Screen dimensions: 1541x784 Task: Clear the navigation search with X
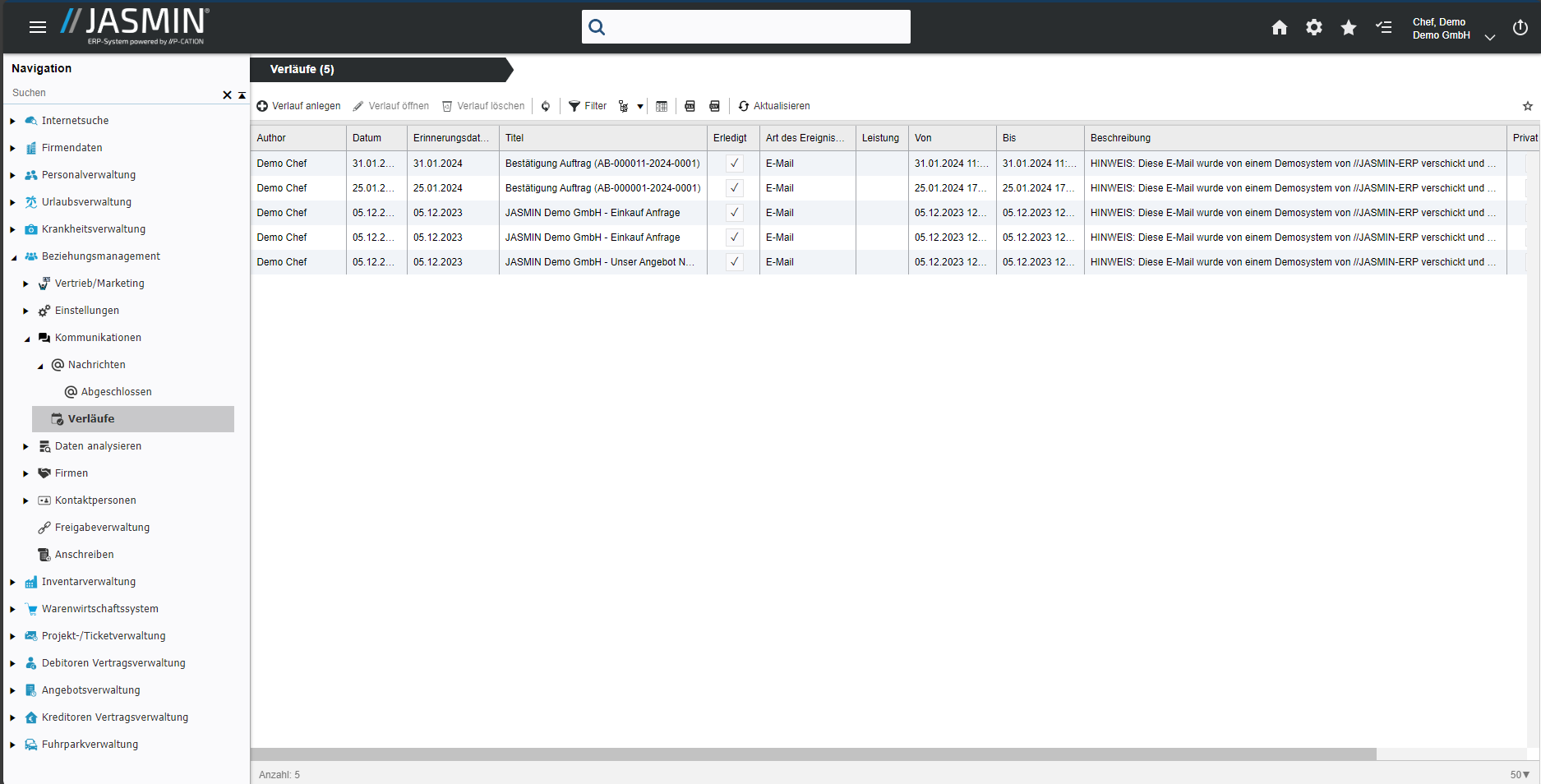click(x=227, y=95)
